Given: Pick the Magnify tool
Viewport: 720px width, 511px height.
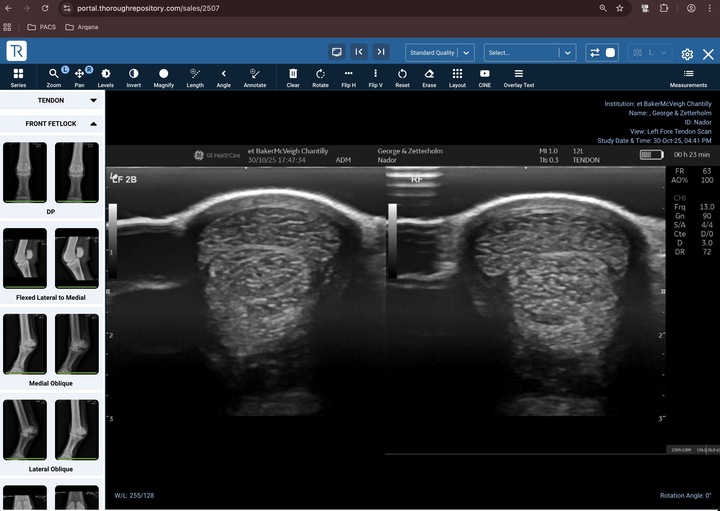Looking at the screenshot, I should click(x=164, y=75).
